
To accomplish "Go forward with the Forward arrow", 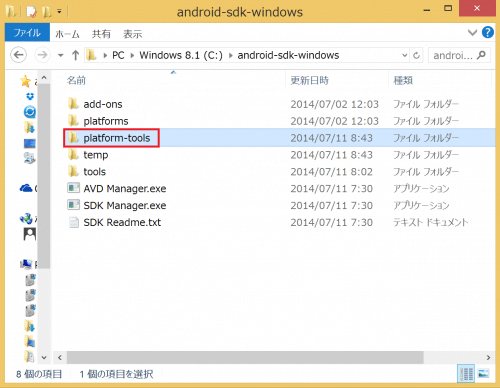I will point(42,55).
